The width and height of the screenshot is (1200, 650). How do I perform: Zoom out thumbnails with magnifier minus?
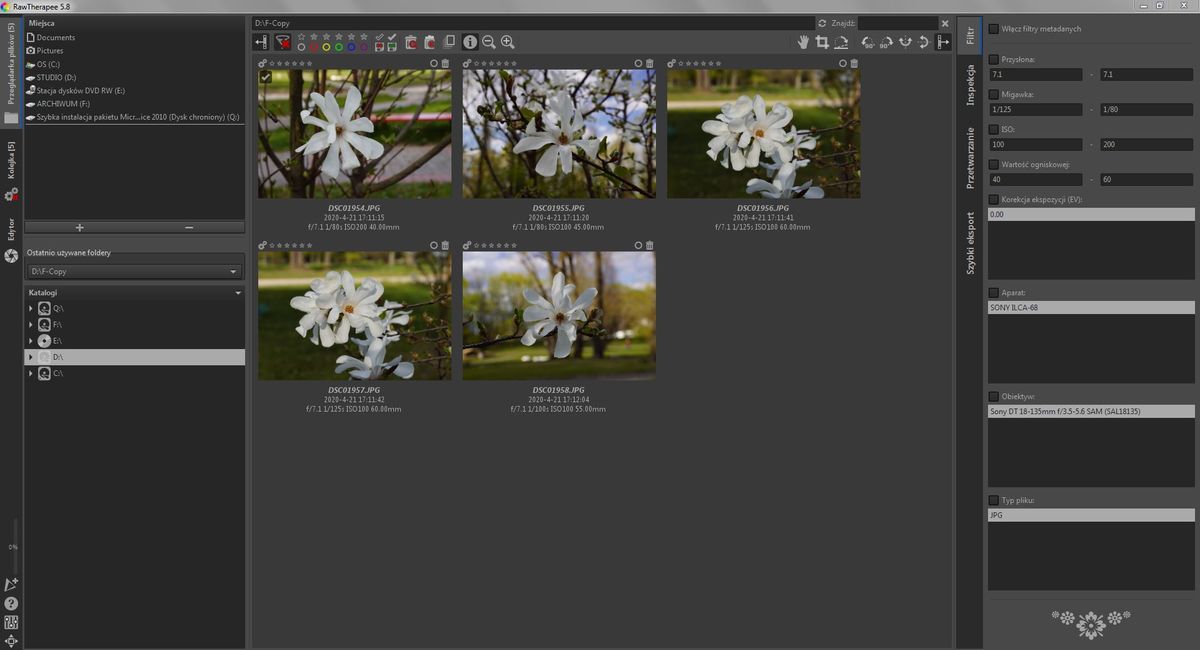point(489,42)
